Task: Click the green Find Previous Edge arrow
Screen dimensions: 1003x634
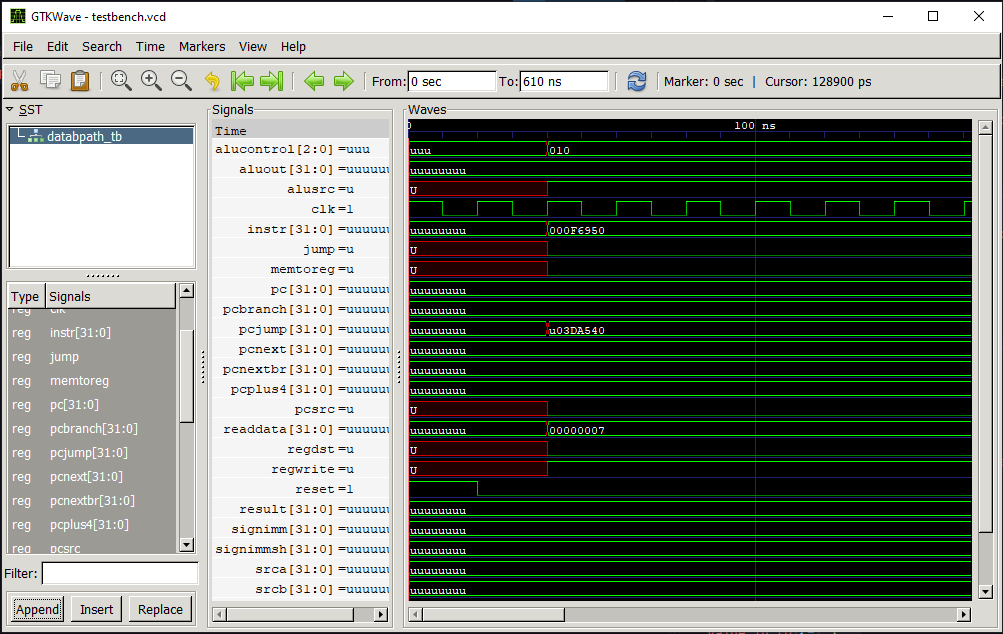Action: [x=313, y=81]
